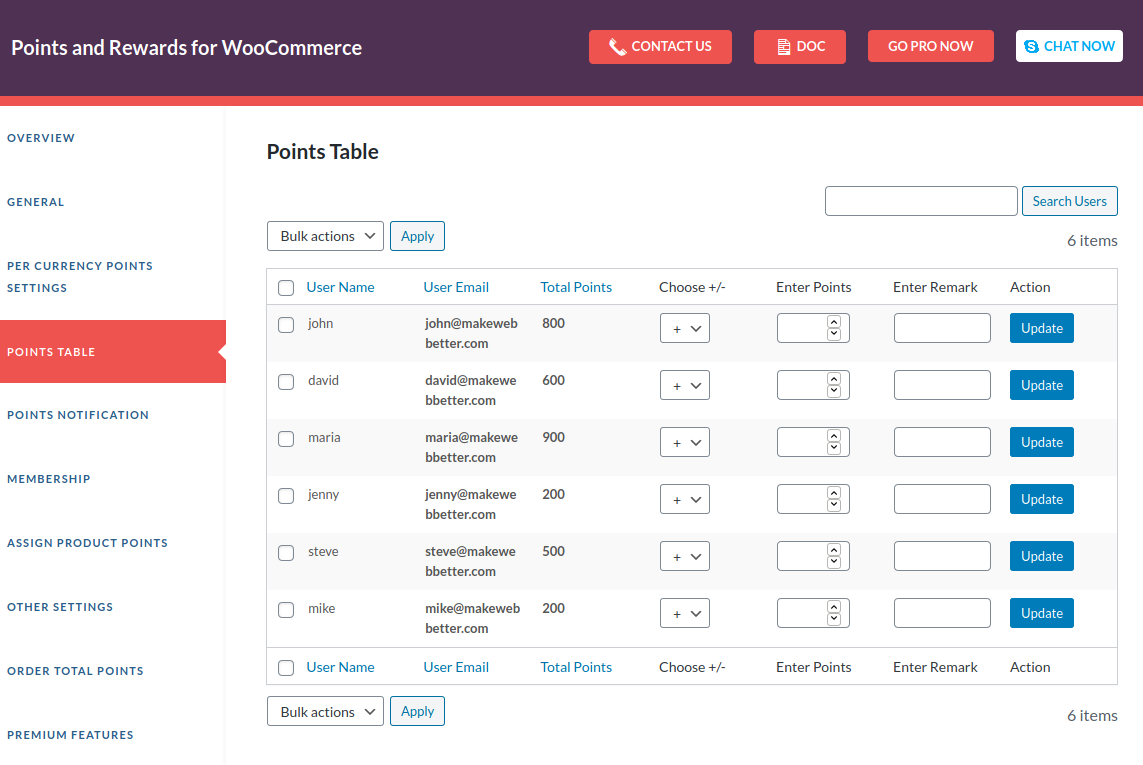The height and width of the screenshot is (765, 1143).
Task: Click the Enter Remark field for maria
Action: [942, 442]
